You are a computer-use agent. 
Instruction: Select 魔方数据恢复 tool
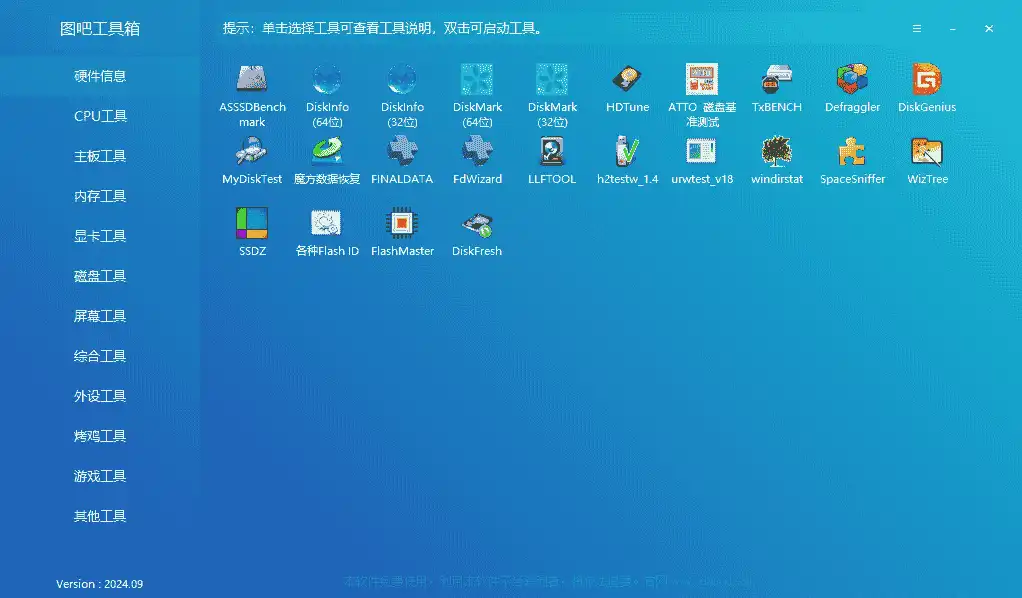(327, 151)
